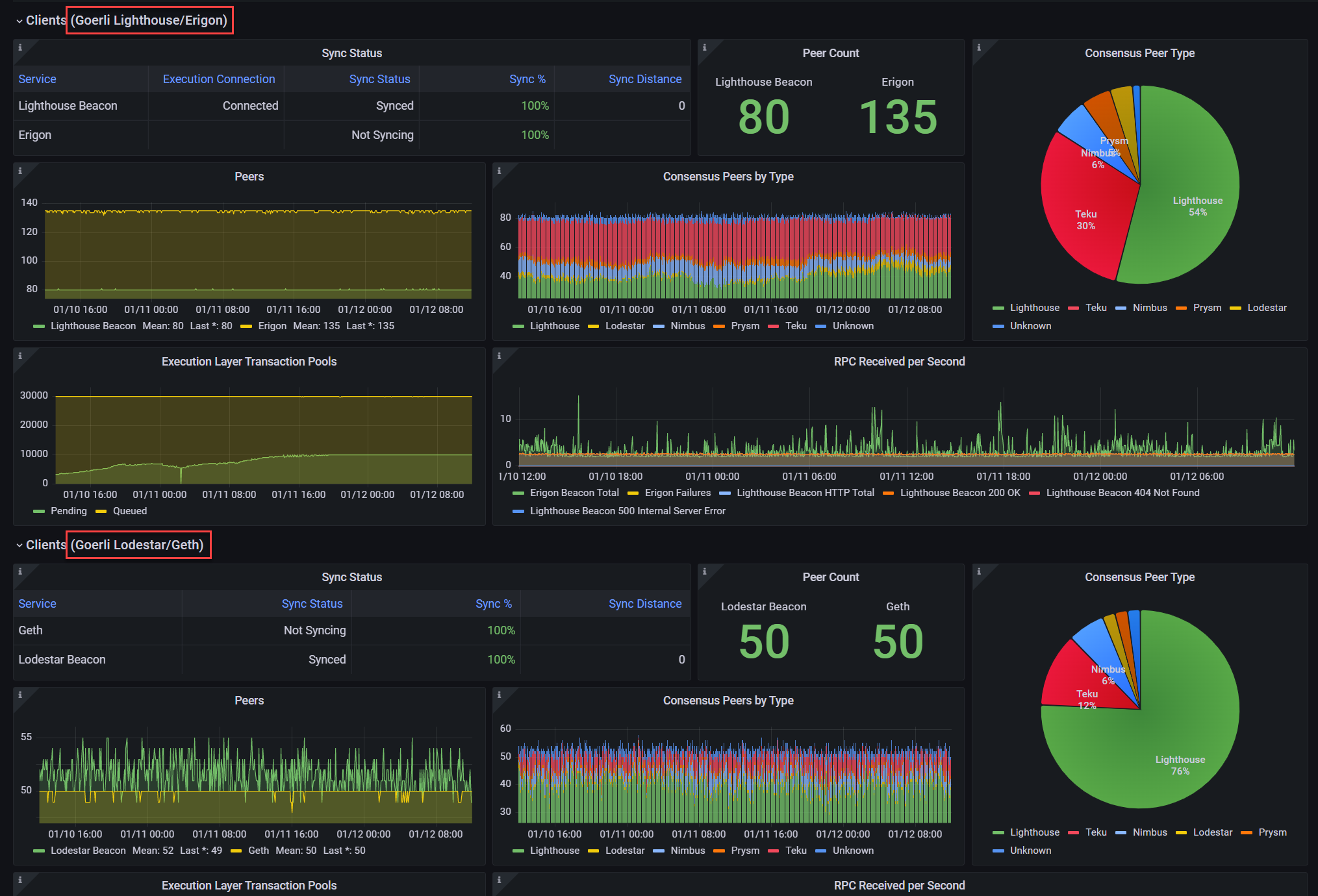Open info icon of top Peers panel
Screen dimensions: 1318x896
(x=20, y=171)
